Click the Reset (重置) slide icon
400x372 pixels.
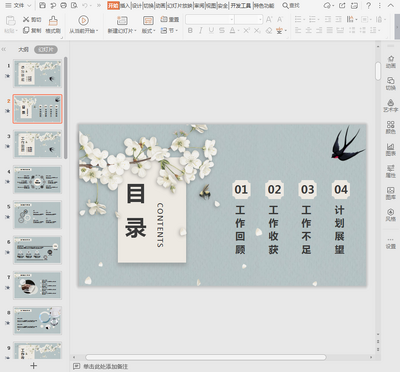click(x=164, y=19)
